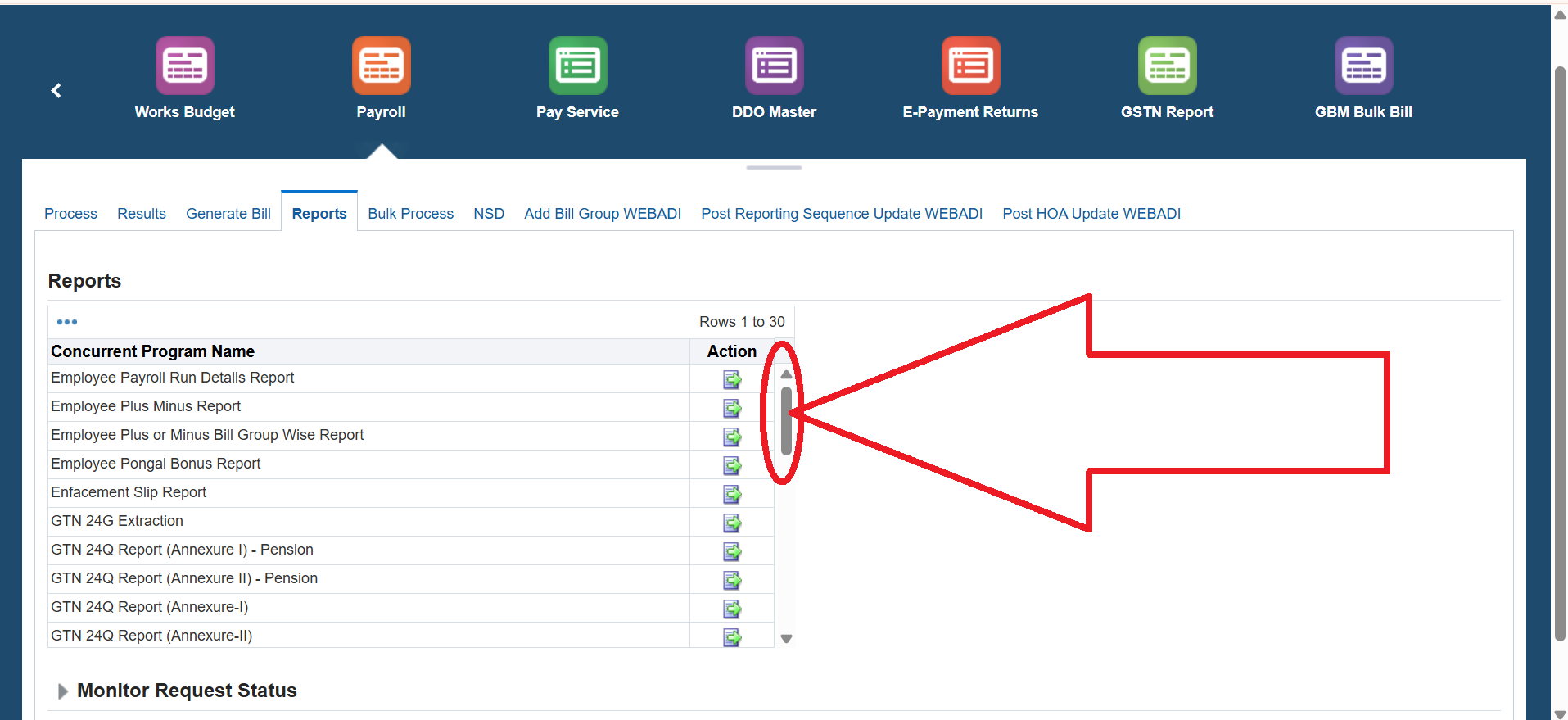Screen dimensions: 1568x720
Task: Click the GTN 24Q Report (Annexure-II) row text
Action: pyautogui.click(x=151, y=636)
